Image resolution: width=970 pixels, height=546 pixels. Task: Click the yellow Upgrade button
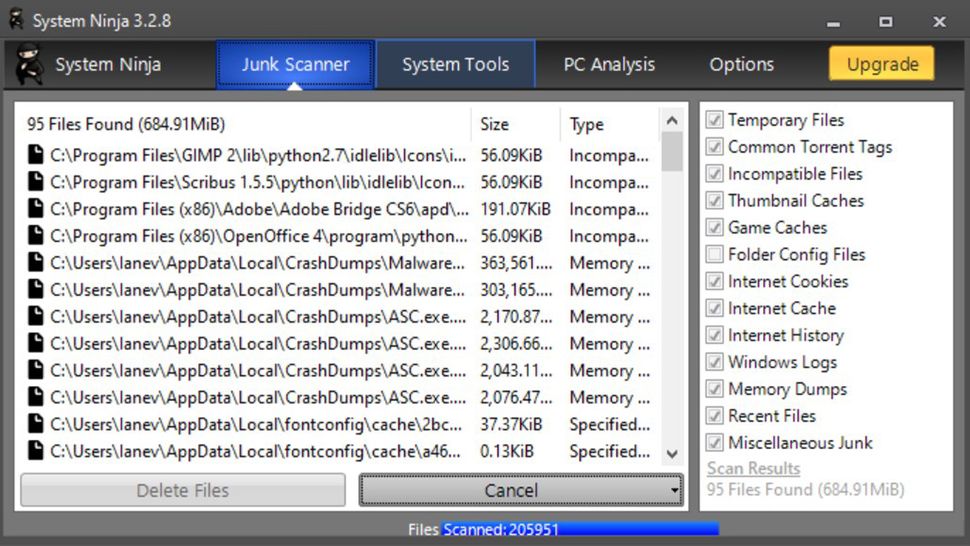point(882,64)
